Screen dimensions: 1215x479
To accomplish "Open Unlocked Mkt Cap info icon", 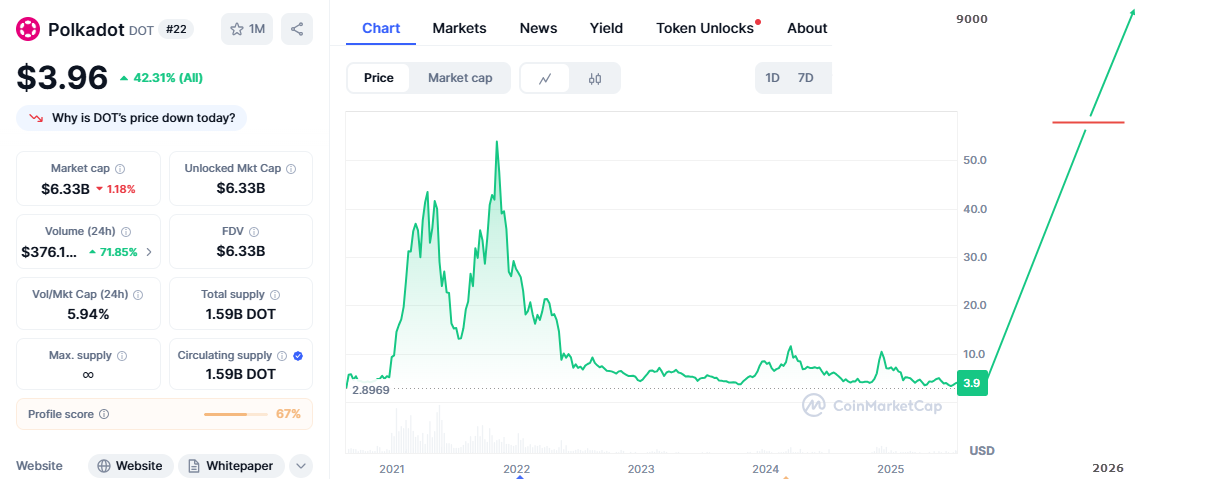I will (x=291, y=169).
